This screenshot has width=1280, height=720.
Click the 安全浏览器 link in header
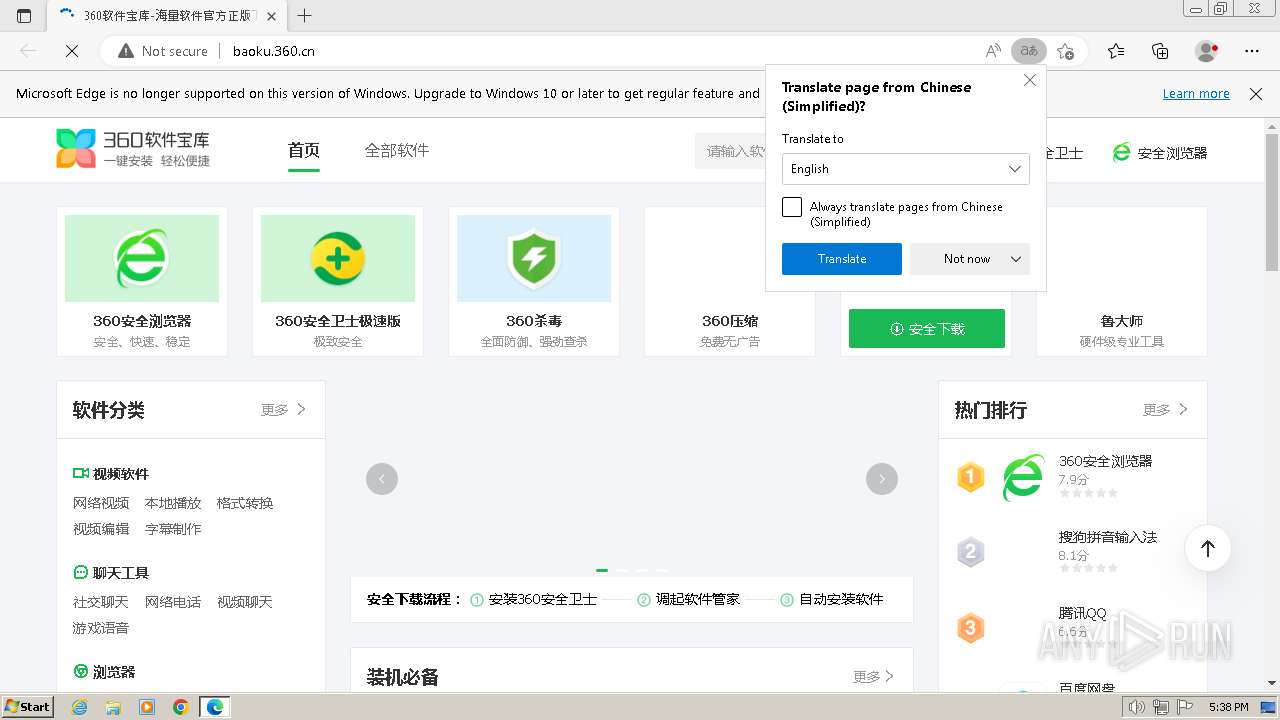click(x=1160, y=153)
